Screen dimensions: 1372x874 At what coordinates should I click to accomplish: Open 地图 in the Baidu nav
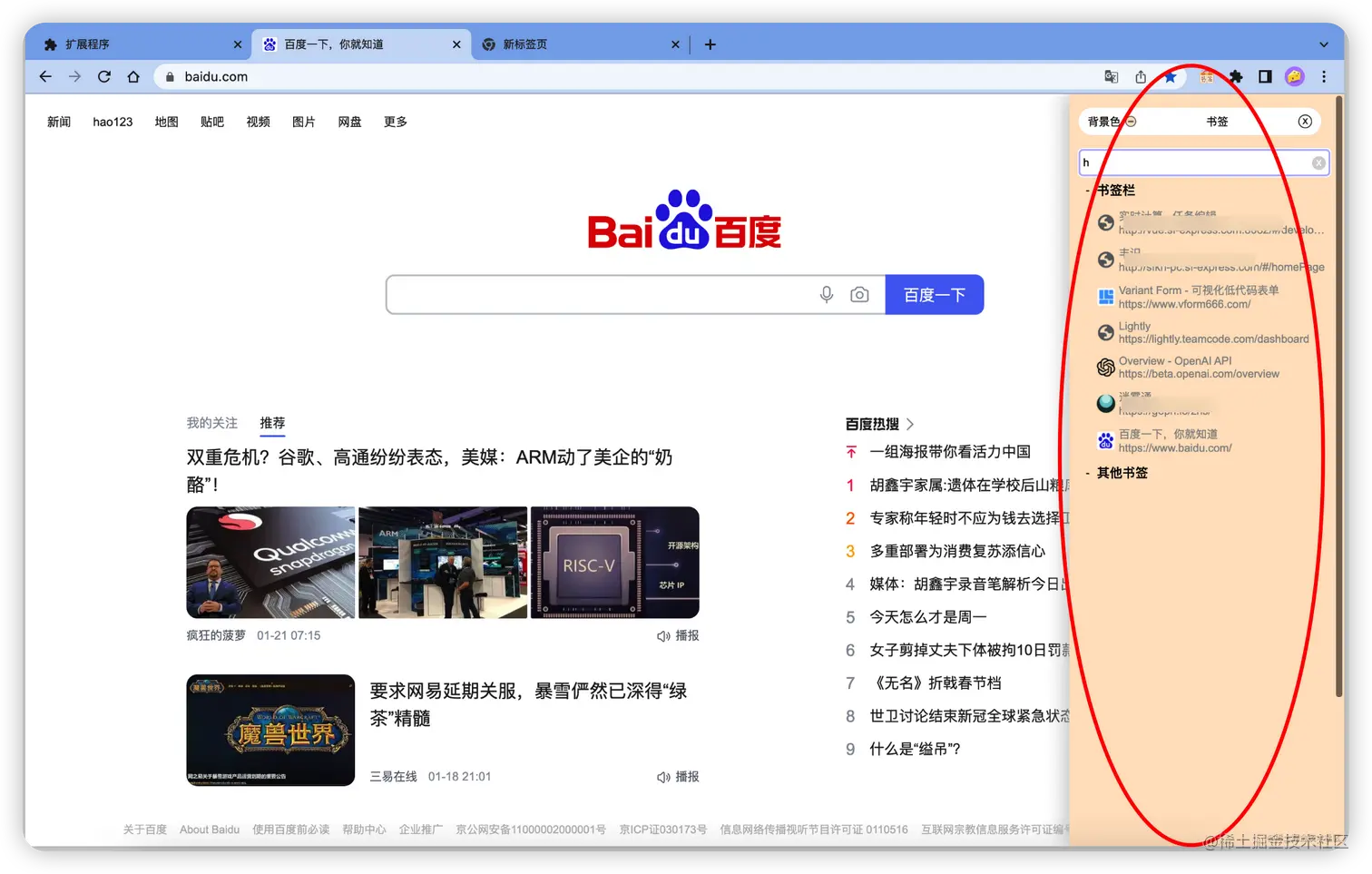click(x=167, y=122)
